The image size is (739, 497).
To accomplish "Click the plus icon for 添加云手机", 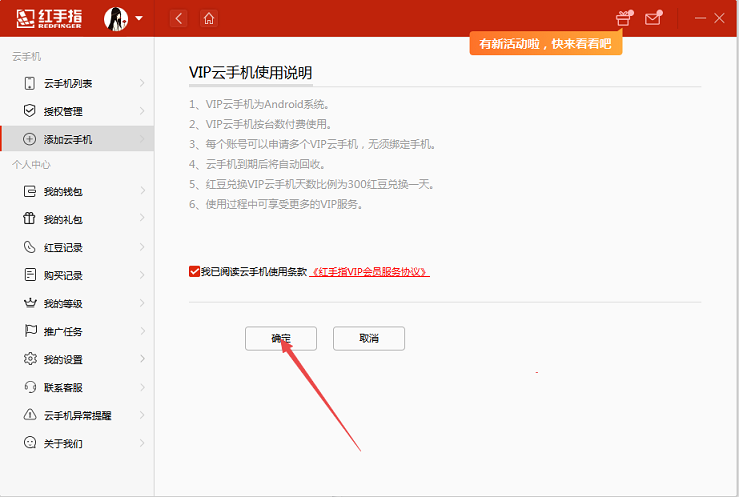I will coord(29,139).
